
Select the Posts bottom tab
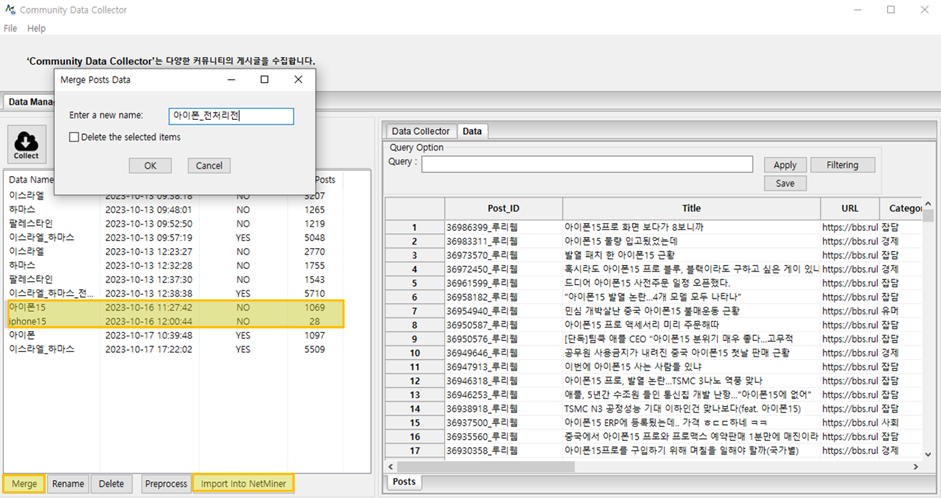tap(404, 481)
